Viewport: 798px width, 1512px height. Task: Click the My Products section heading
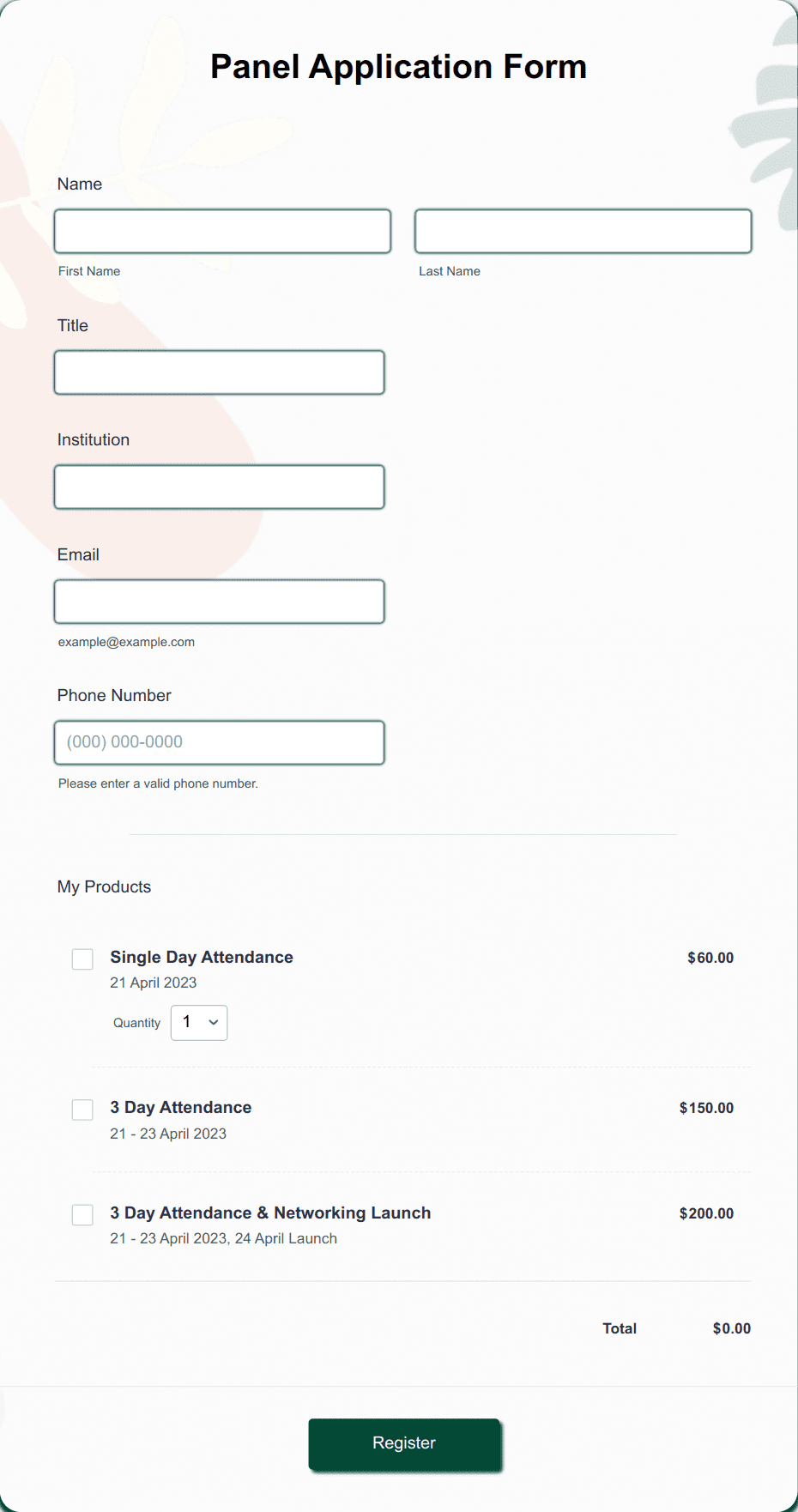[104, 886]
